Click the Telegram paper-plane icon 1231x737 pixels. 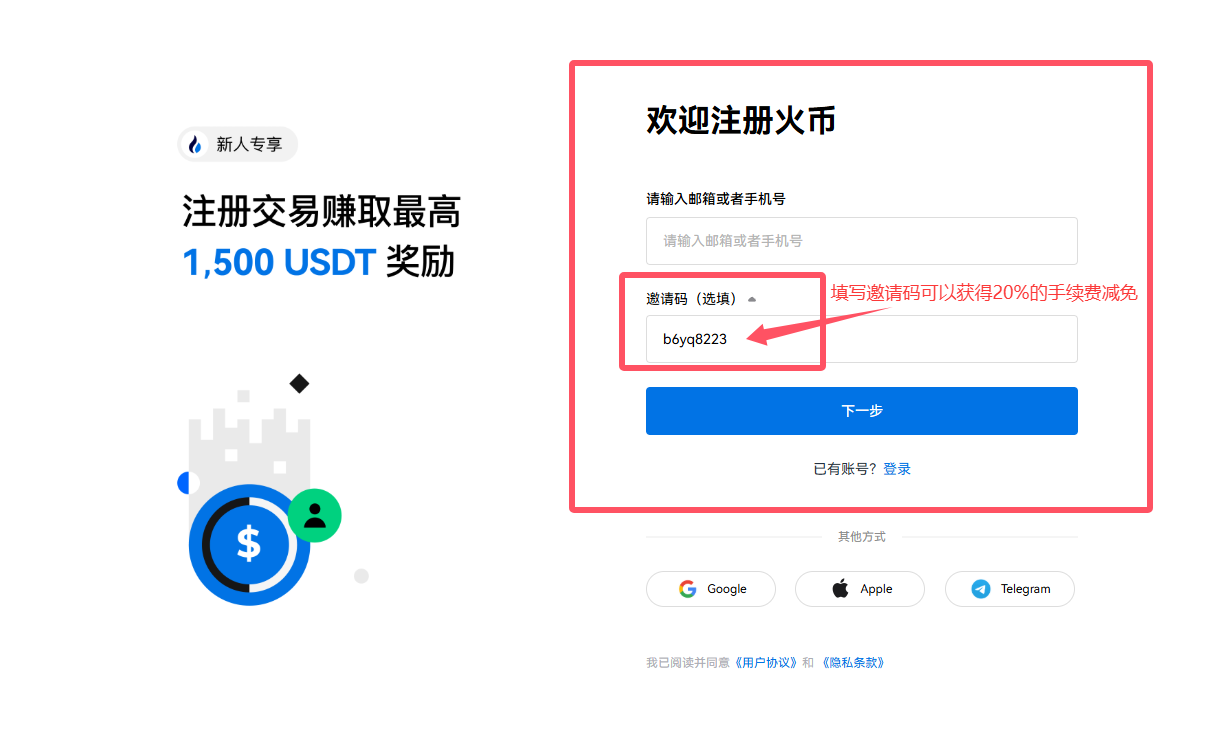(981, 589)
